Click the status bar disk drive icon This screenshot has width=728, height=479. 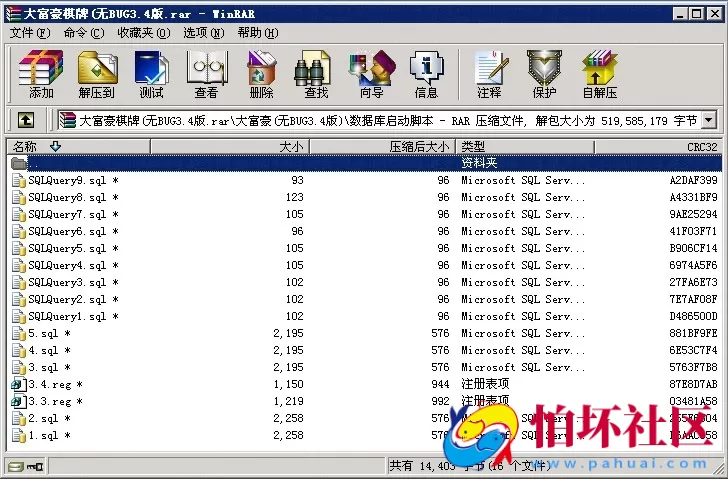15,466
